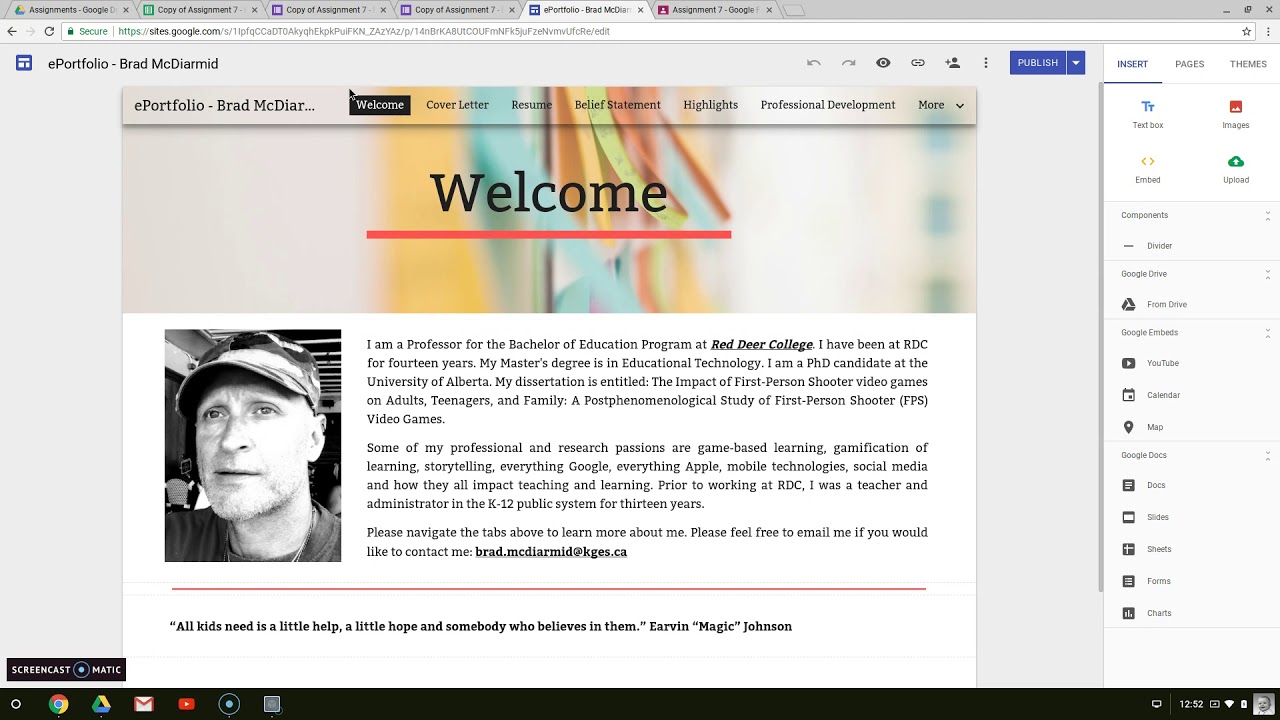Open the Belief Statement page

tap(617, 105)
